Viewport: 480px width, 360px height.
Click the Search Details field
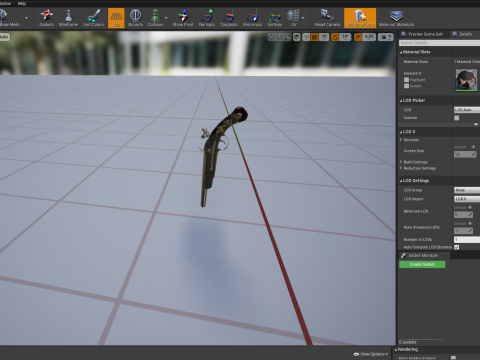tap(439, 43)
